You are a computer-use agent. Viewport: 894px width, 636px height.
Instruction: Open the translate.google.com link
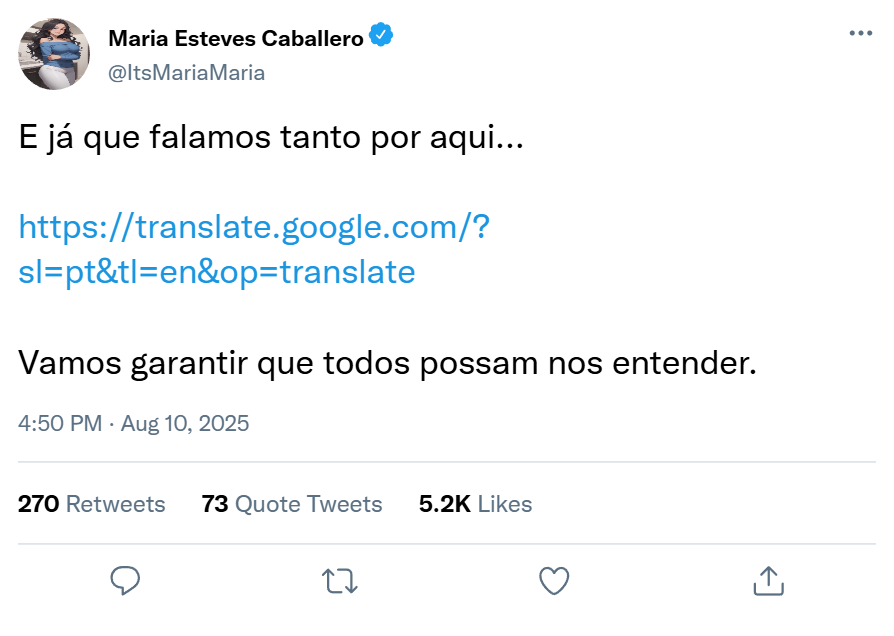click(x=254, y=227)
